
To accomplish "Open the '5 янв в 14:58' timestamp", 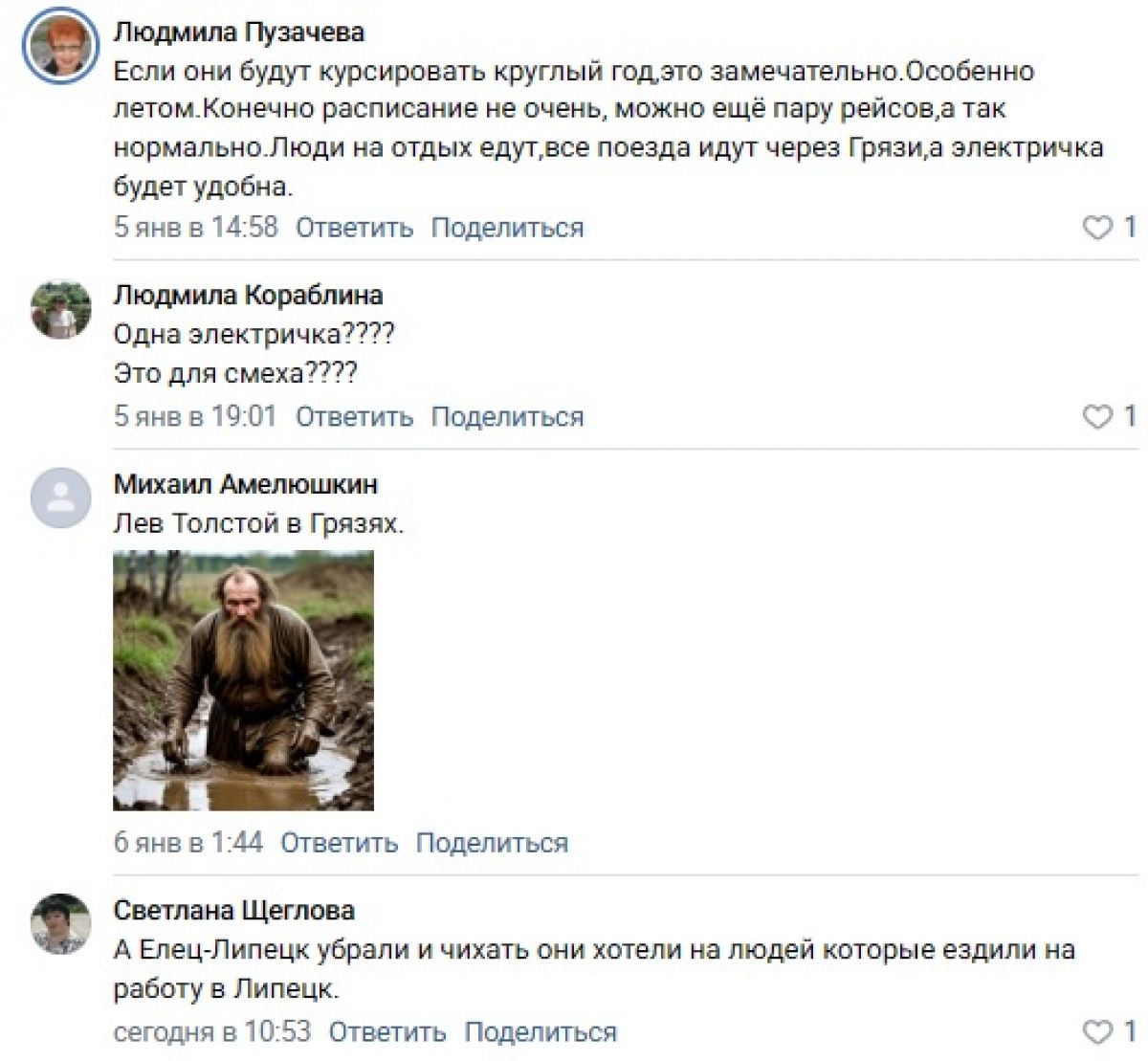I will point(196,228).
